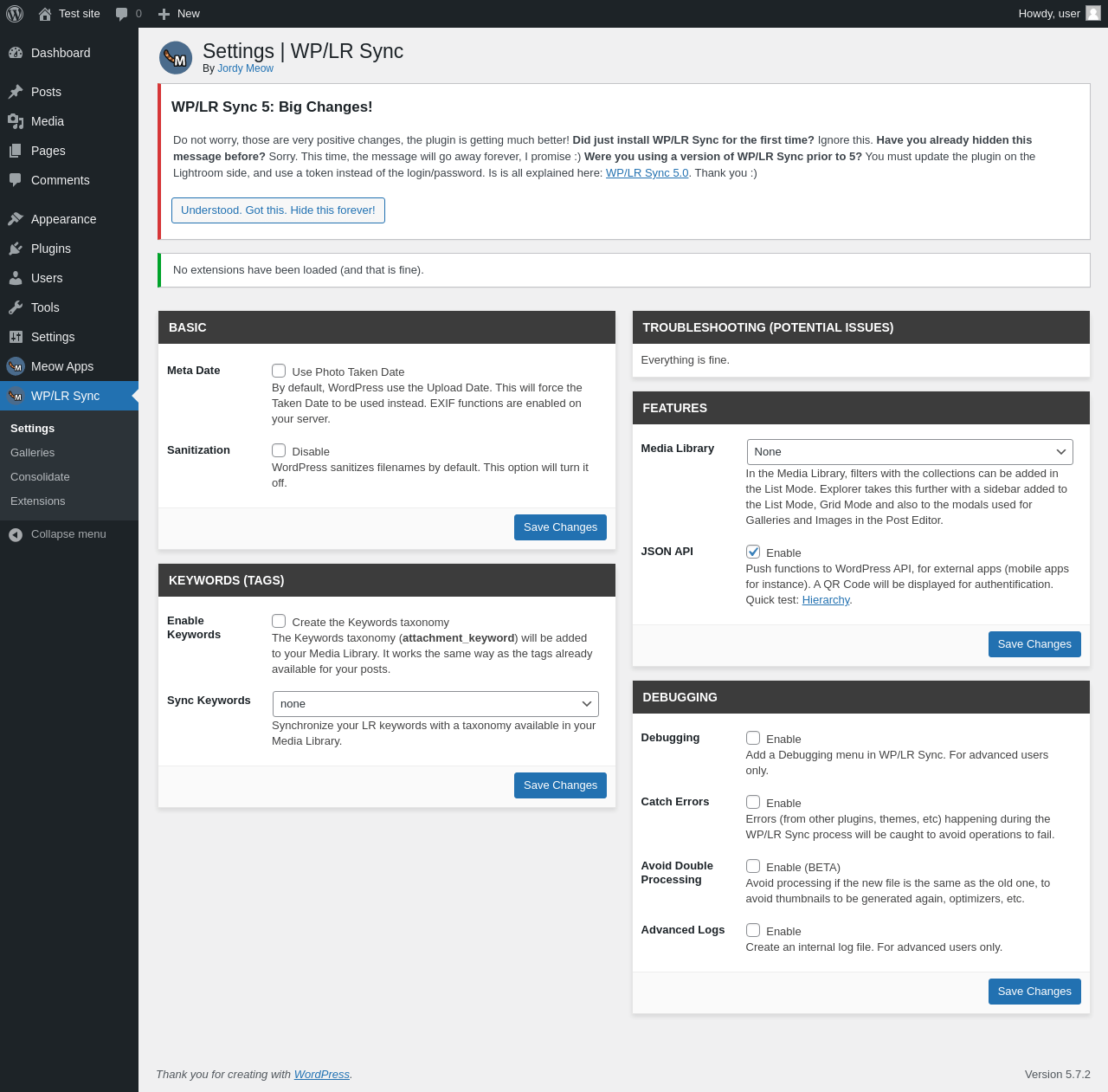This screenshot has height=1092, width=1108.
Task: Open Media in the sidebar
Action: tap(69, 121)
